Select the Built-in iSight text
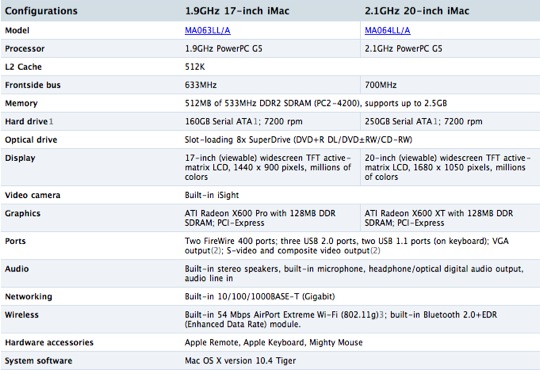 click(x=211, y=195)
